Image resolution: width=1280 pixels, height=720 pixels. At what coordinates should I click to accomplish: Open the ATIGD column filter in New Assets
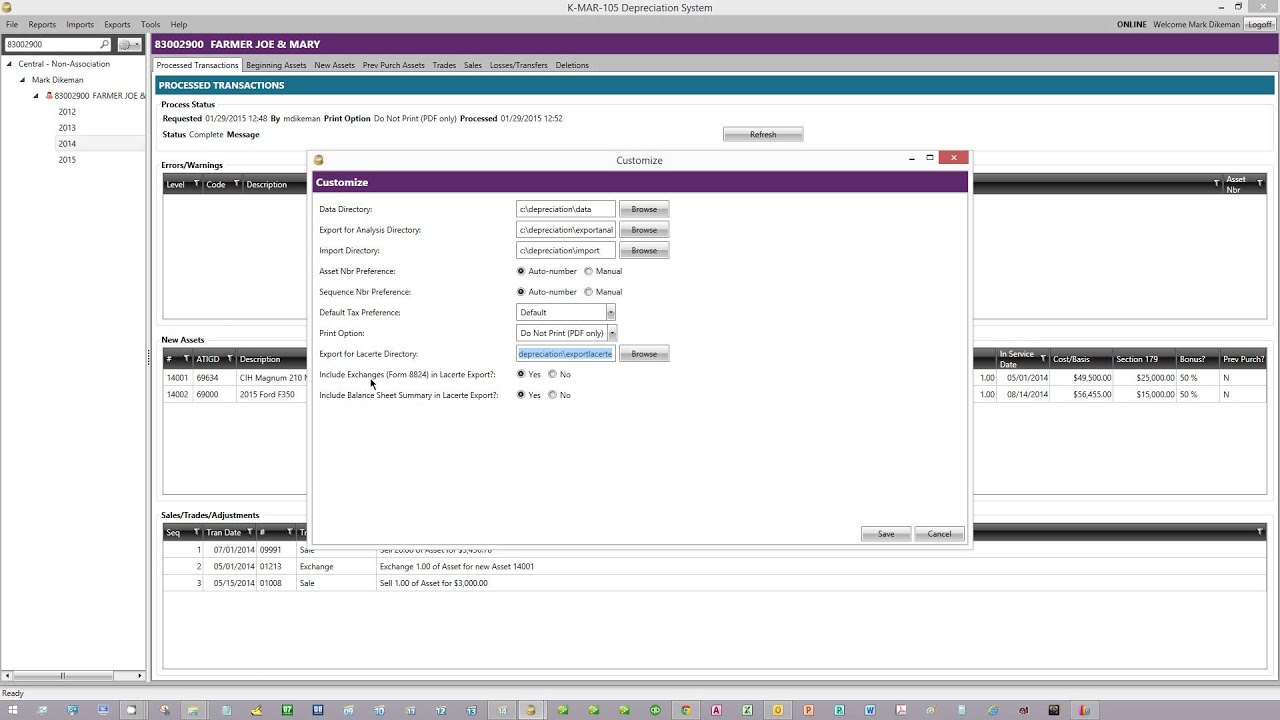pos(229,359)
